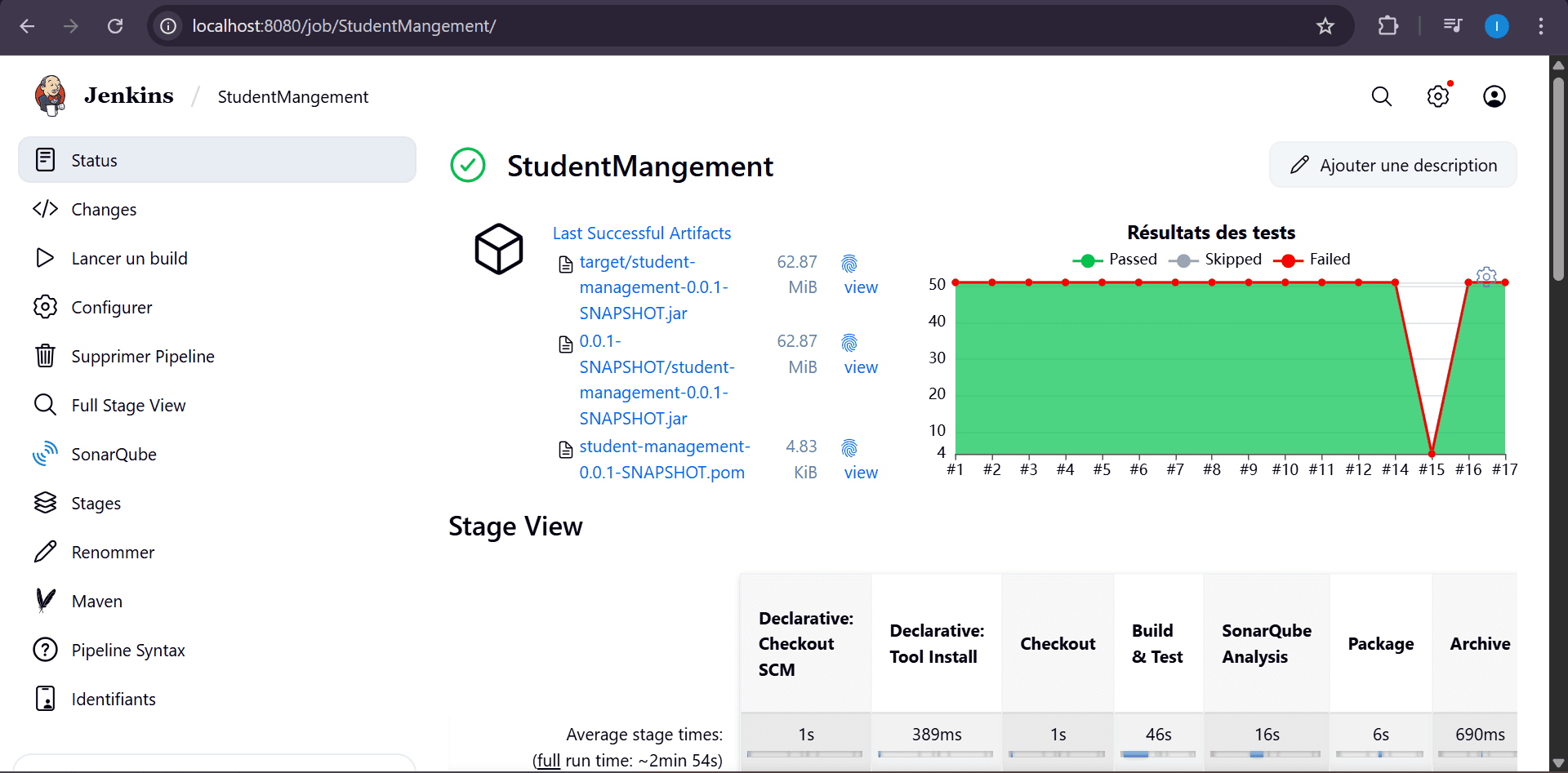This screenshot has width=1568, height=773.
Task: Open the Chrome profile avatar menu
Action: click(x=1496, y=26)
